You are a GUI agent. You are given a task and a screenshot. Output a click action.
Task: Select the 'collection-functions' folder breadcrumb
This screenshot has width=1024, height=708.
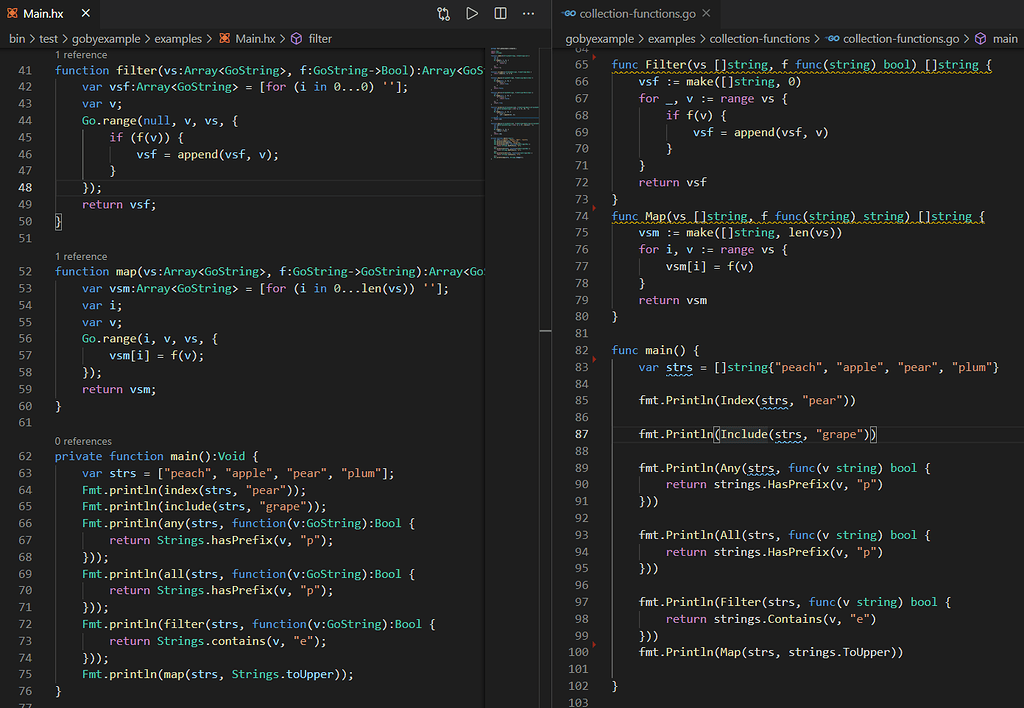[x=760, y=39]
